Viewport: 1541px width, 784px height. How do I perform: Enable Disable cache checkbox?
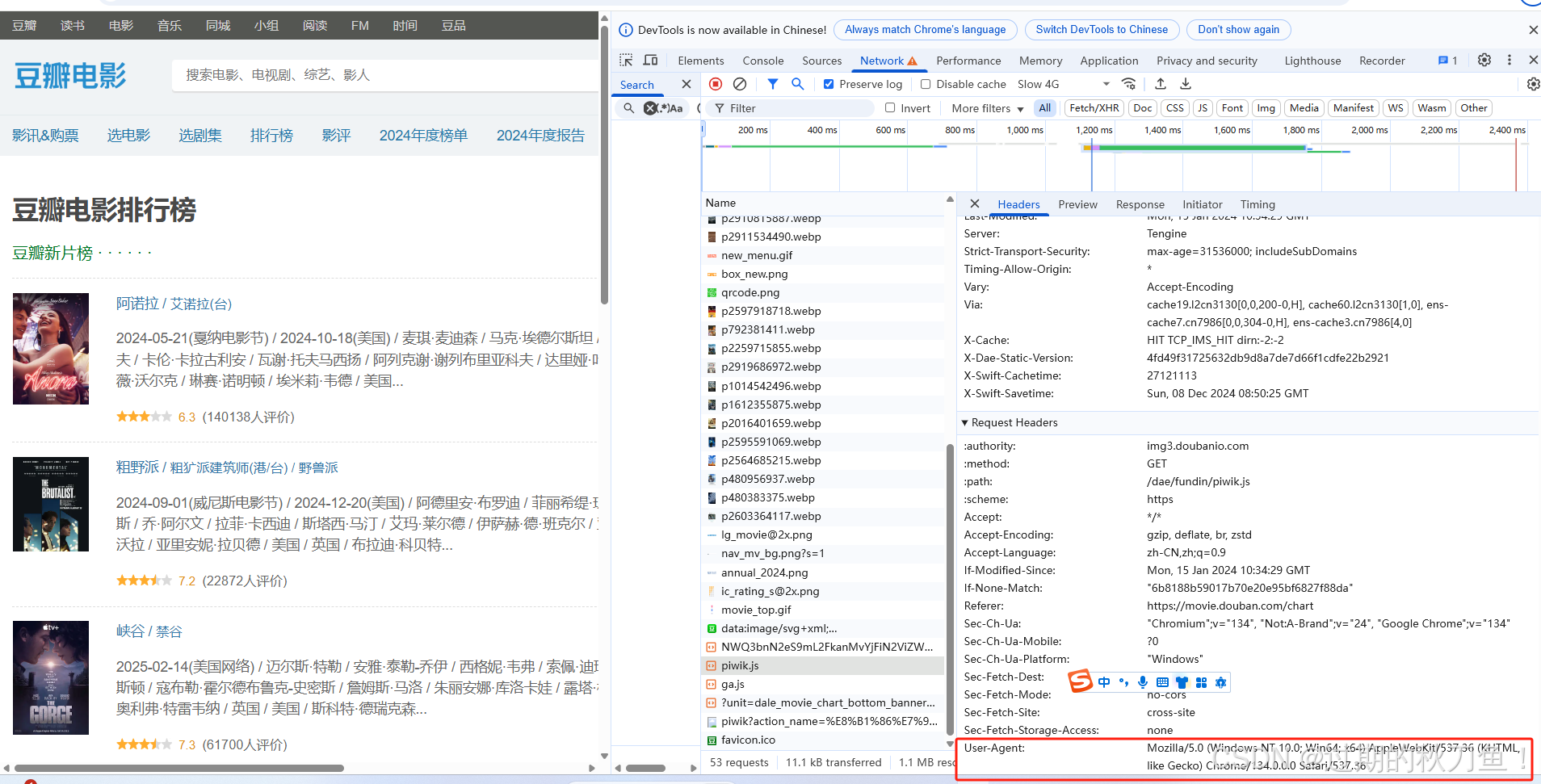click(926, 84)
